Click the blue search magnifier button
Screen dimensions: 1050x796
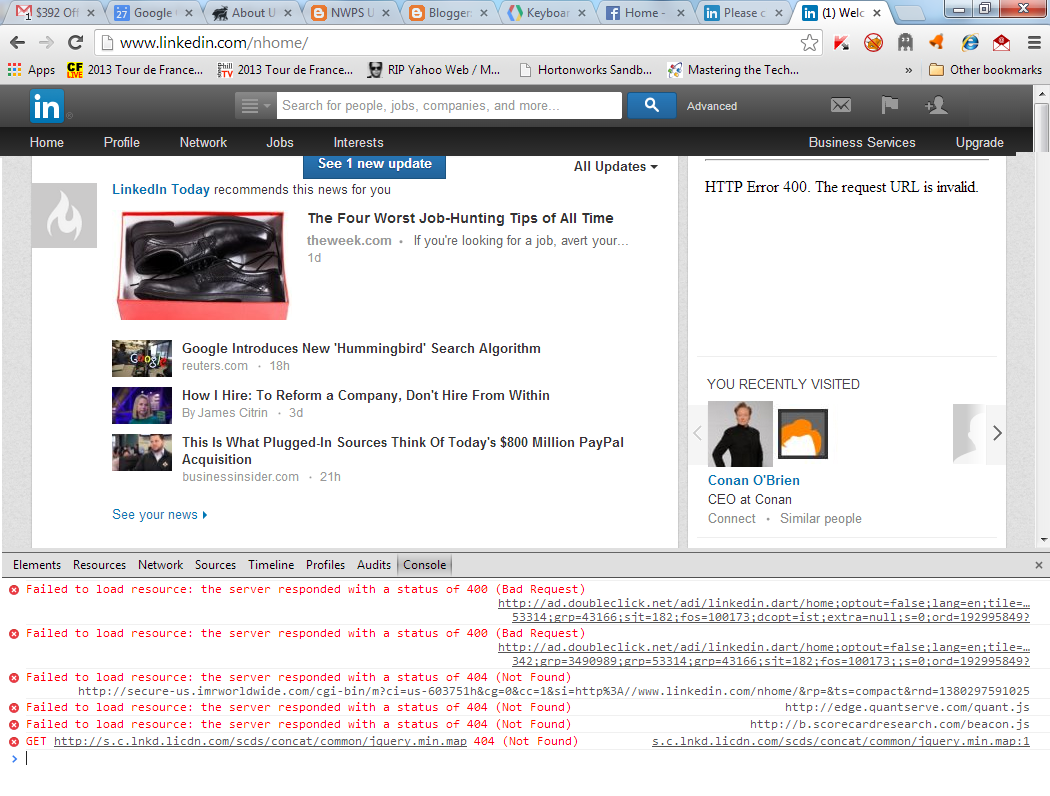(651, 105)
